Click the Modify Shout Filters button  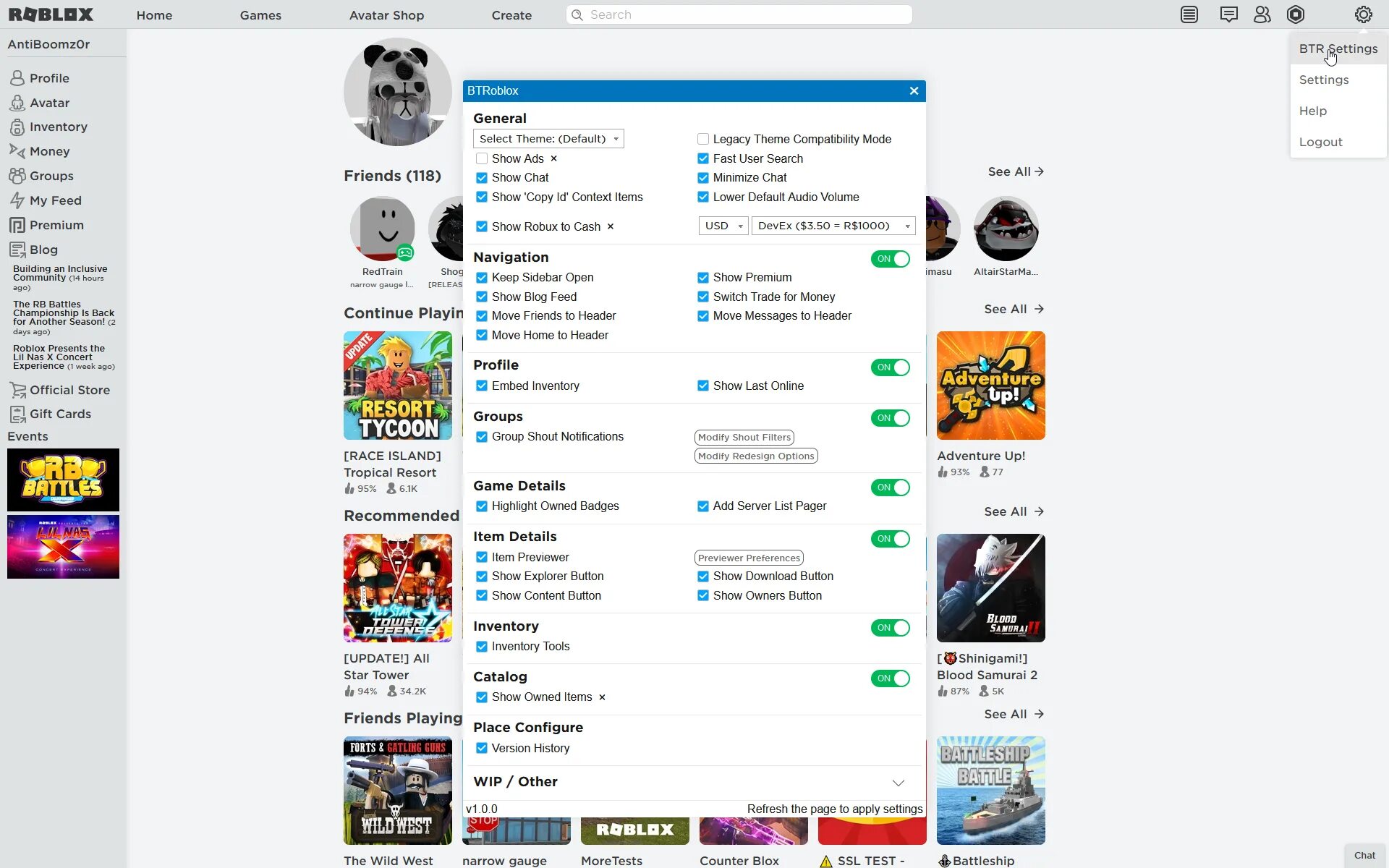tap(744, 437)
